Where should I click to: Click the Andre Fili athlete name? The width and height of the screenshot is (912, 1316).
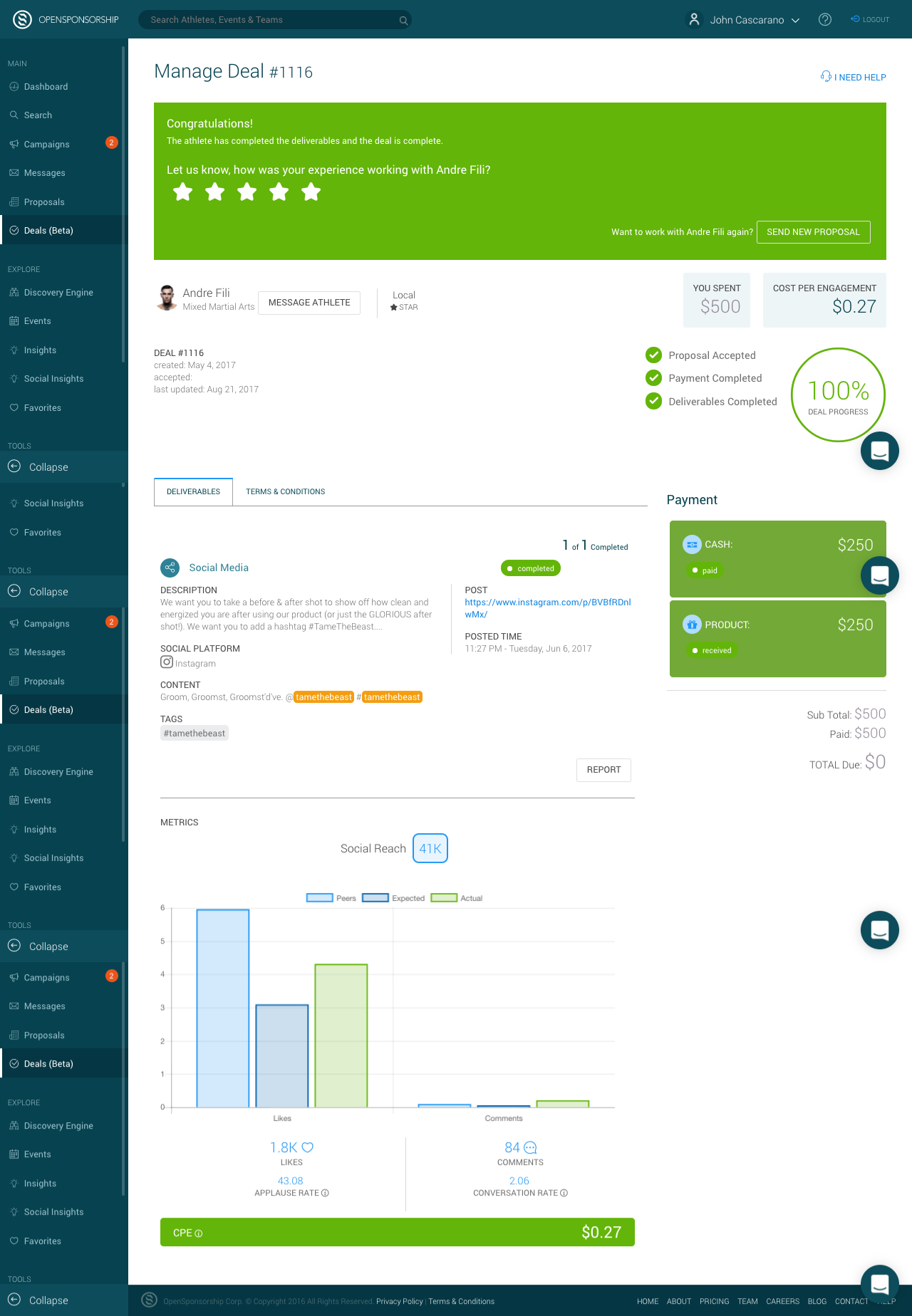pyautogui.click(x=206, y=293)
